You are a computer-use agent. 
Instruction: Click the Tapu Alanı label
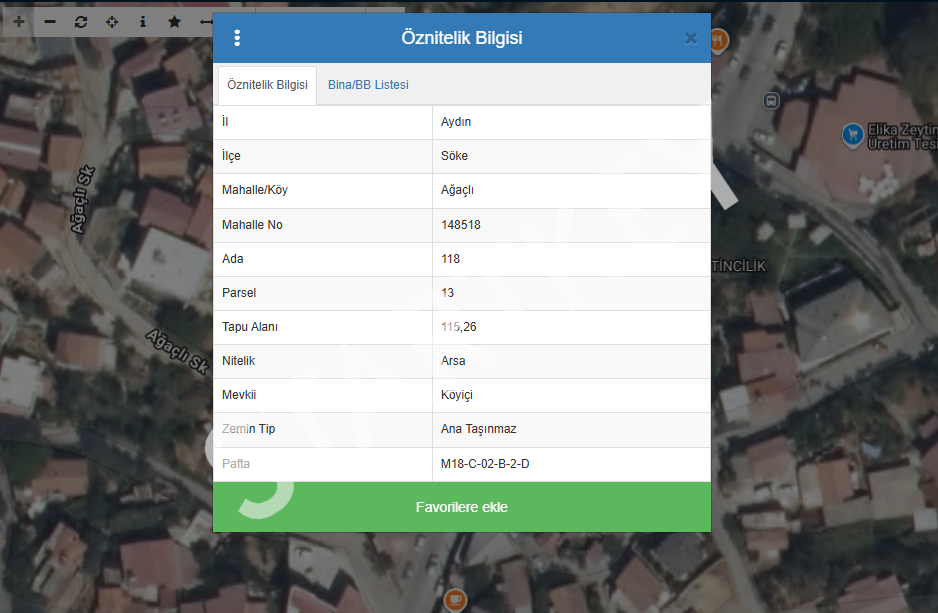pos(250,327)
